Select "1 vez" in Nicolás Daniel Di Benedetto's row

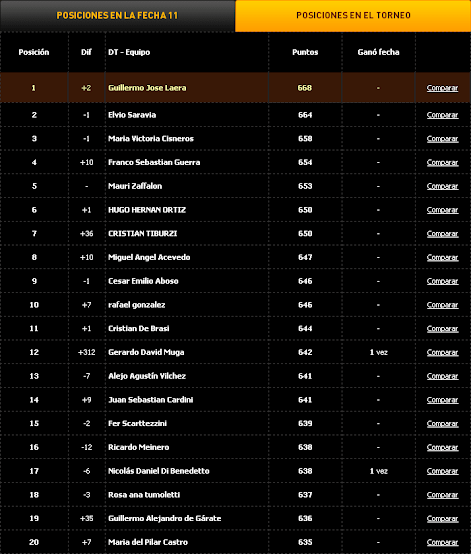[x=378, y=471]
